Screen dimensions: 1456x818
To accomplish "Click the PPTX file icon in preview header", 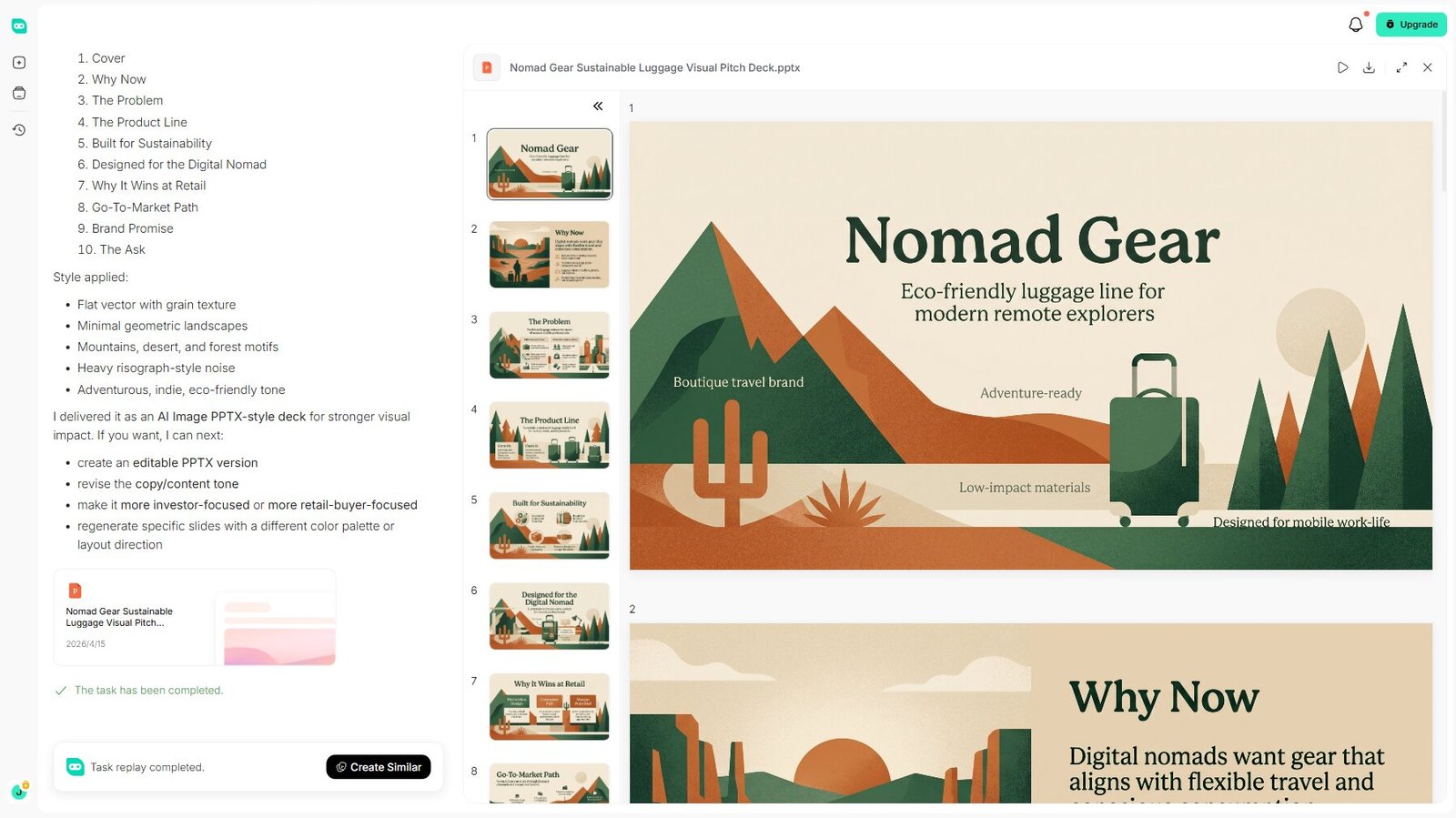I will coord(487,67).
